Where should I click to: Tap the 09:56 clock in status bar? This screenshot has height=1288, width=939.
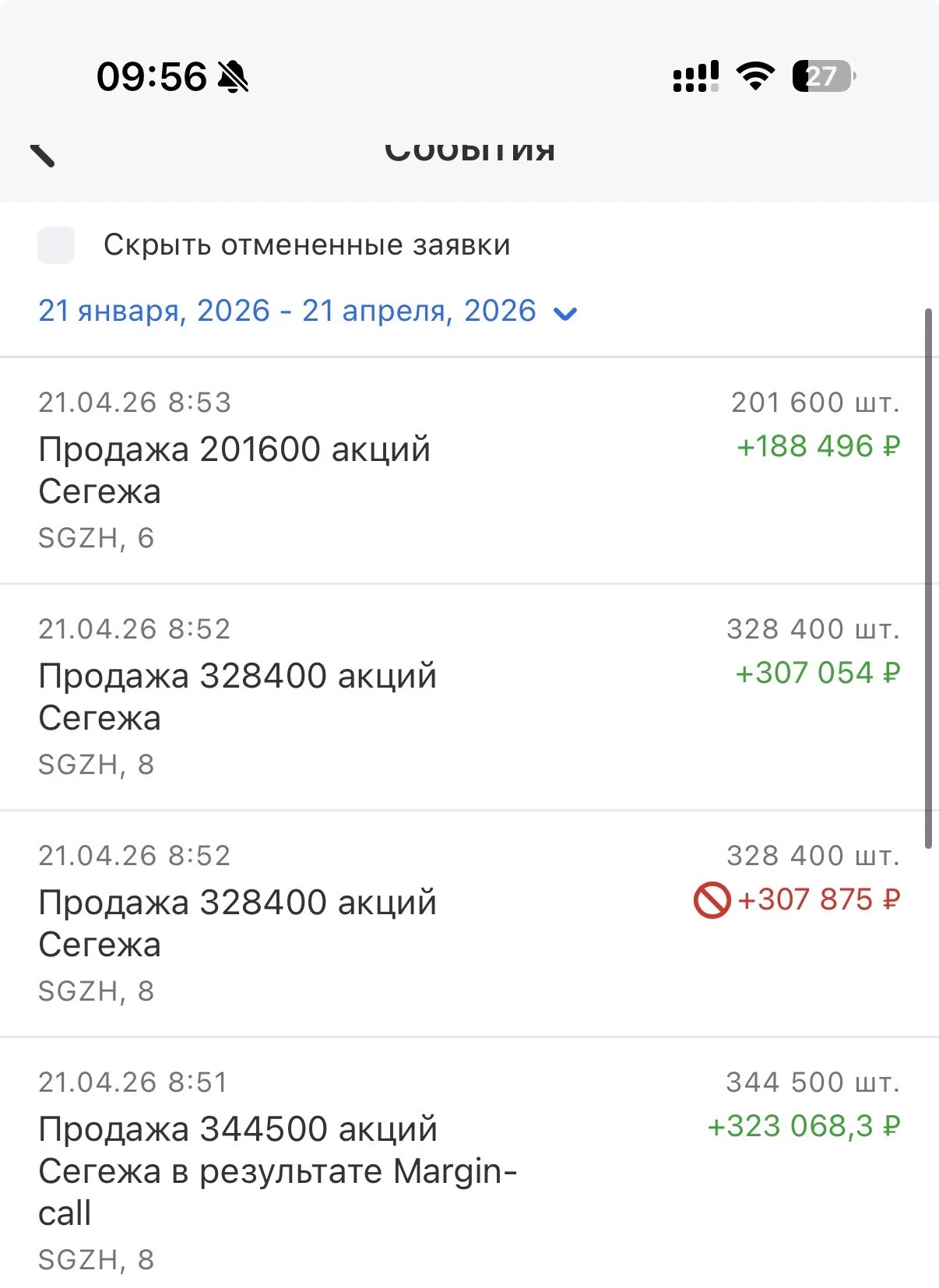(152, 76)
